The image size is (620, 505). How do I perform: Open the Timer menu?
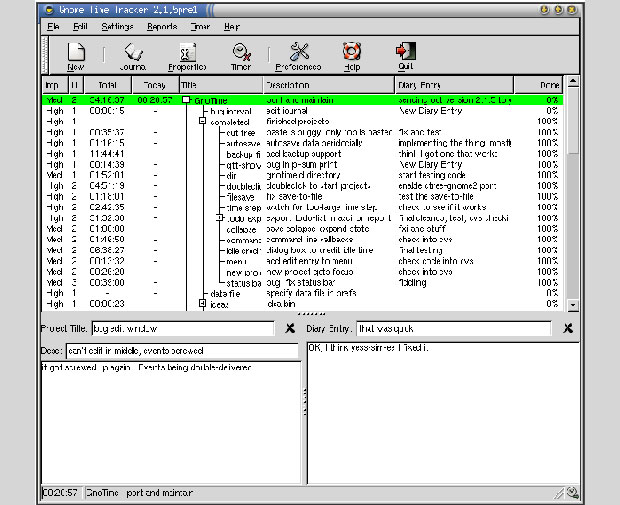pos(200,26)
